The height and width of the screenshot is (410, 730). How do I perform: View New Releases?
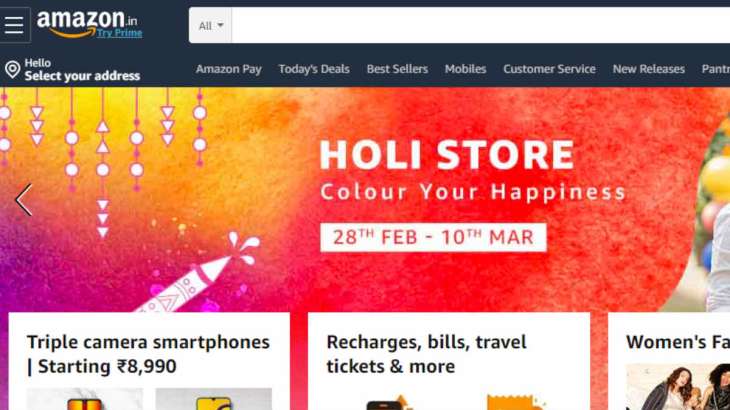pyautogui.click(x=649, y=69)
